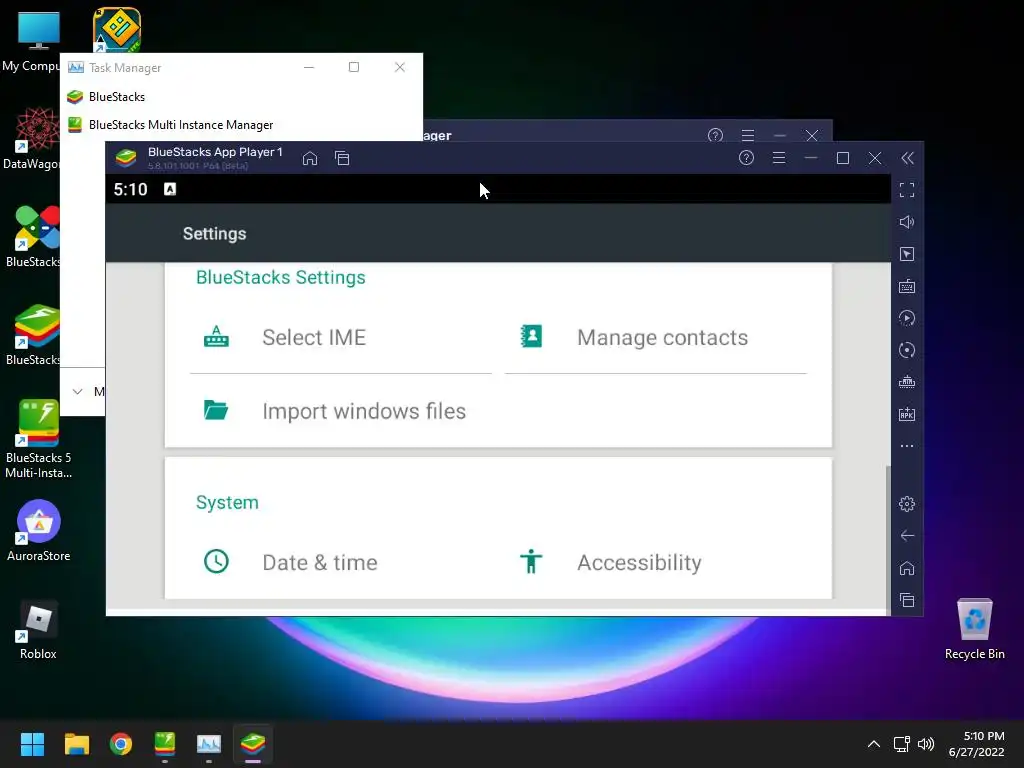Open the Windows Start menu
Screen dimensions: 1024x768
(x=32, y=744)
